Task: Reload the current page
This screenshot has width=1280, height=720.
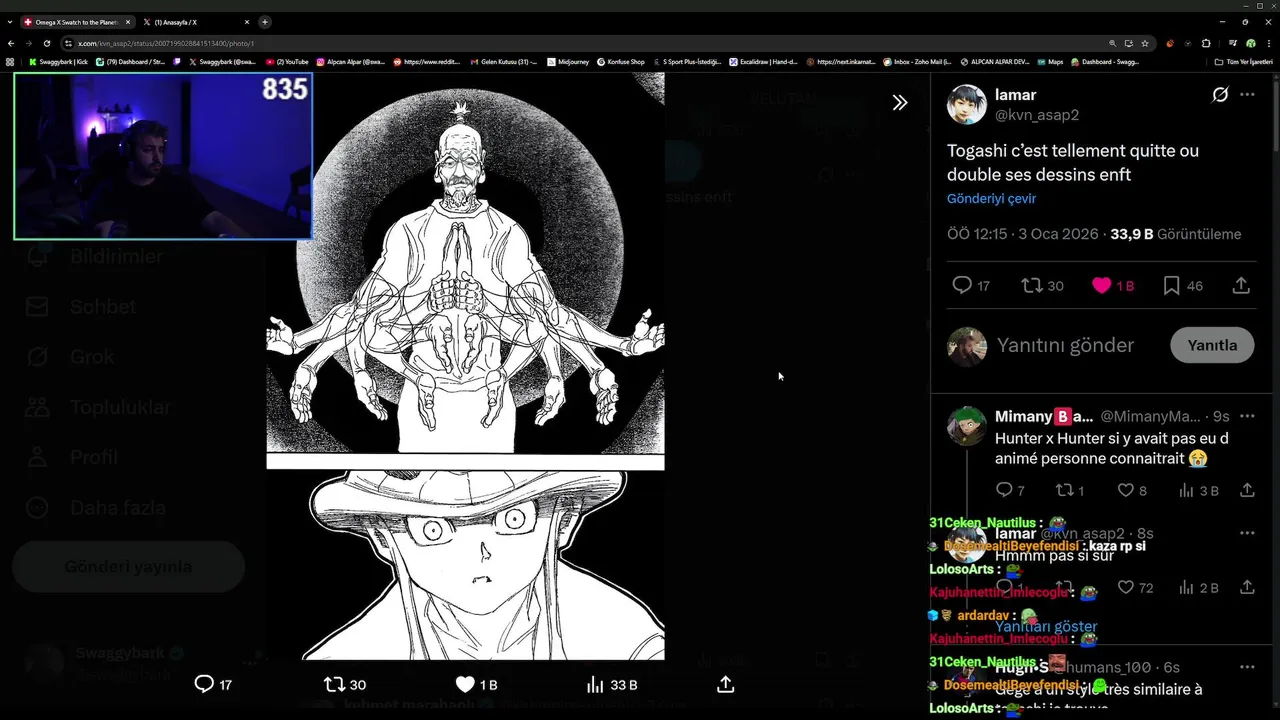Action: click(46, 43)
